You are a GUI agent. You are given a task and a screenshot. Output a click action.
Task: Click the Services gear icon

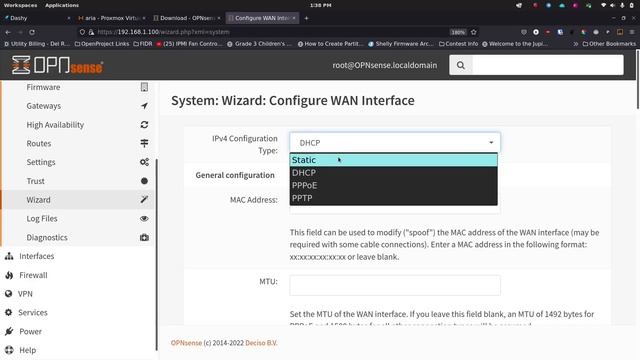coord(9,313)
